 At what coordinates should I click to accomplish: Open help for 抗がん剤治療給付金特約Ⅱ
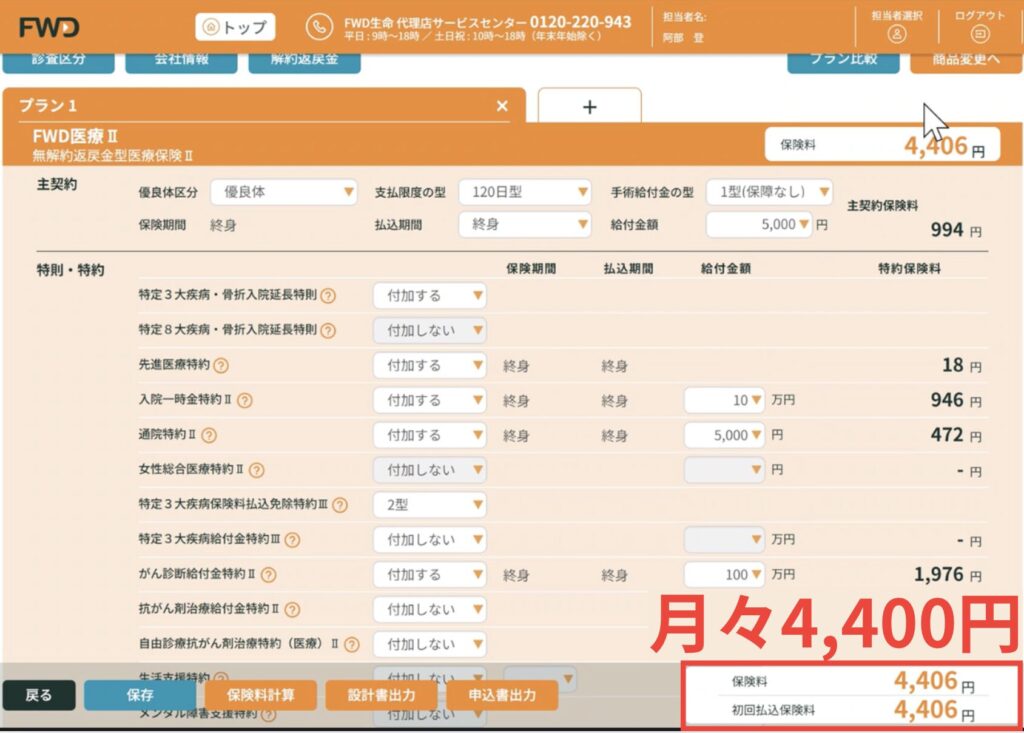(x=293, y=610)
